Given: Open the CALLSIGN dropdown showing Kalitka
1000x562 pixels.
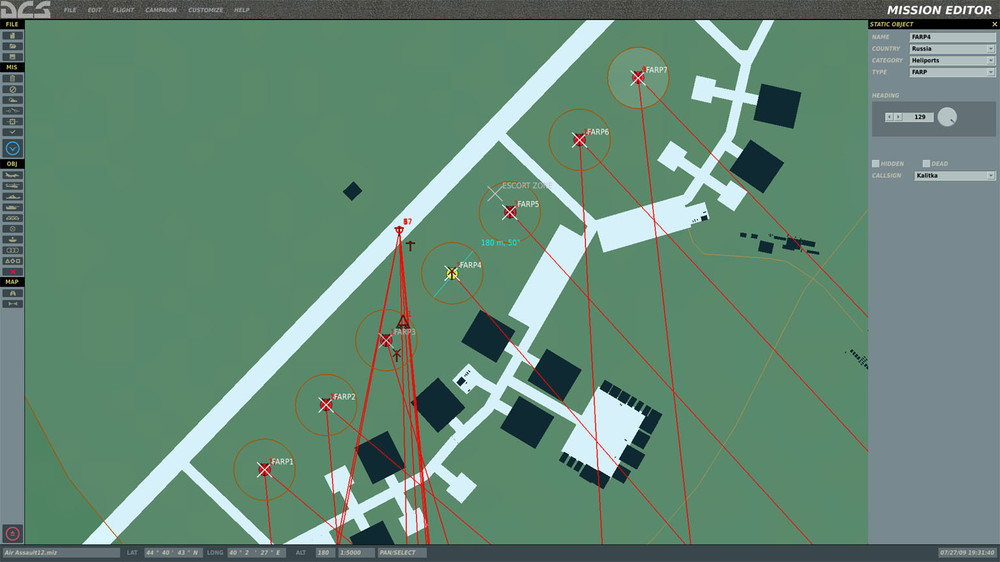Looking at the screenshot, I should [955, 175].
